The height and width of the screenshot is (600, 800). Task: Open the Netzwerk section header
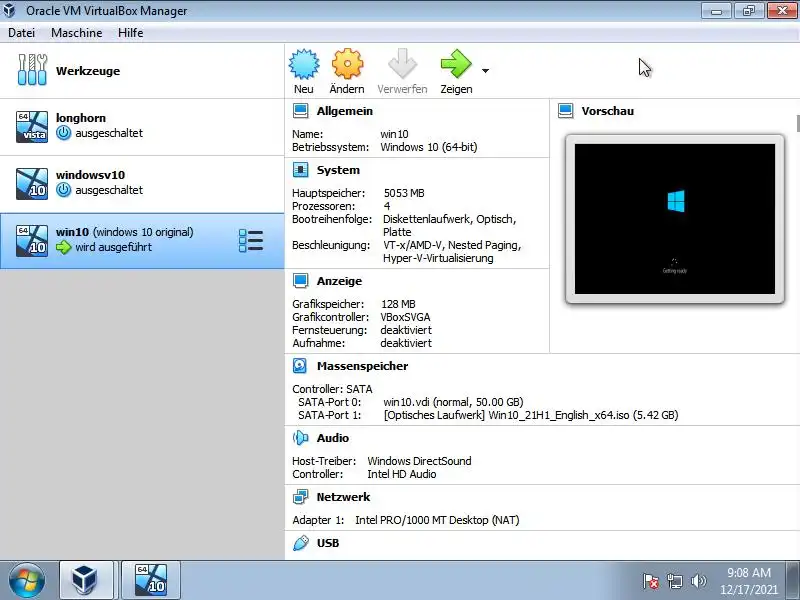tap(343, 497)
